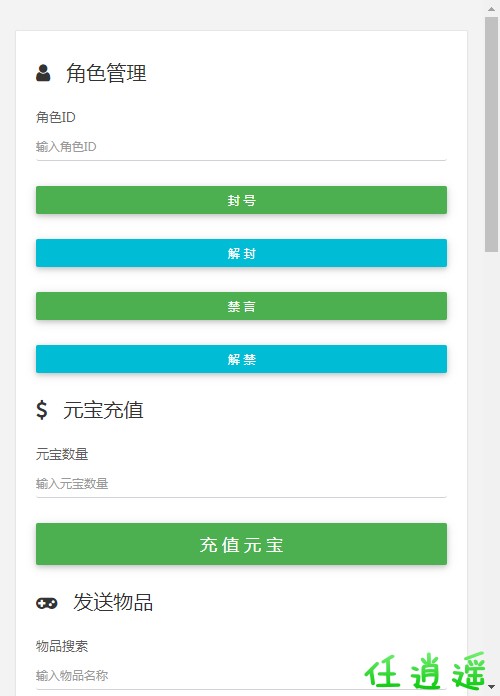Click the gamepad icon beside 发送物品
The height and width of the screenshot is (696, 500).
(47, 603)
